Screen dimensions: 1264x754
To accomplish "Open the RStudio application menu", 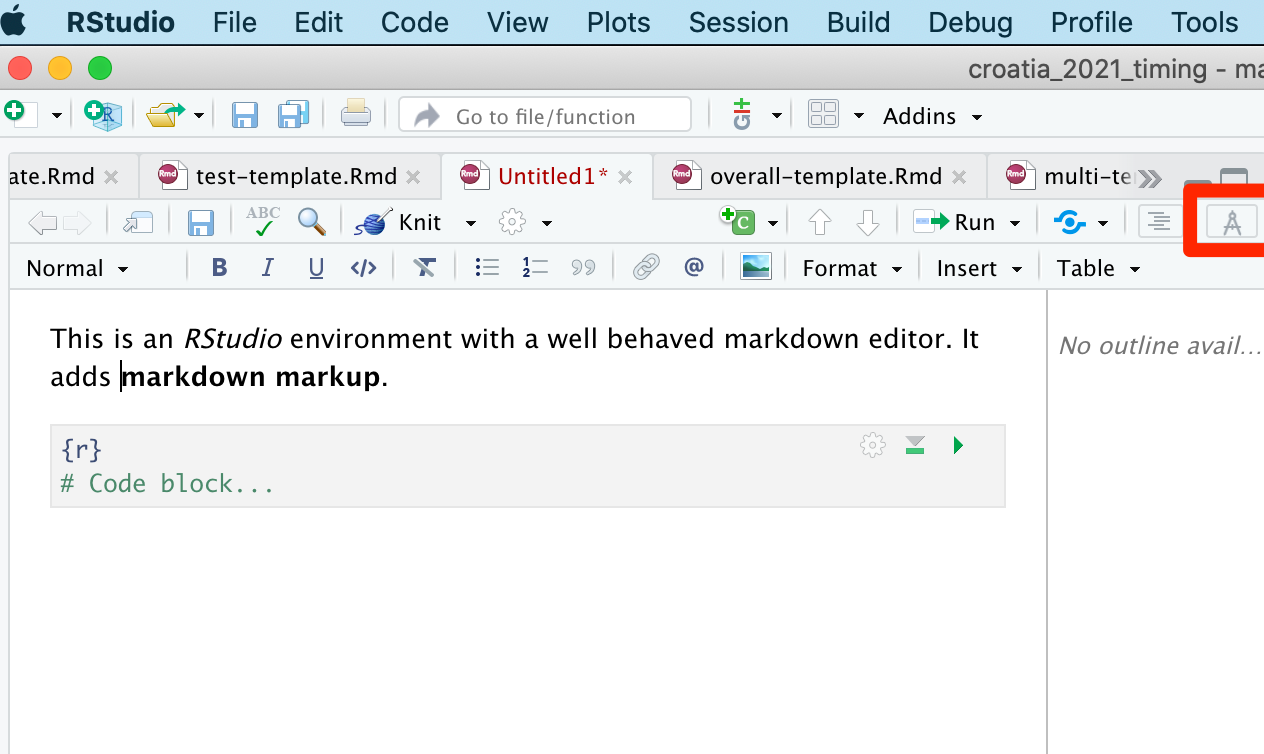I will coord(120,22).
